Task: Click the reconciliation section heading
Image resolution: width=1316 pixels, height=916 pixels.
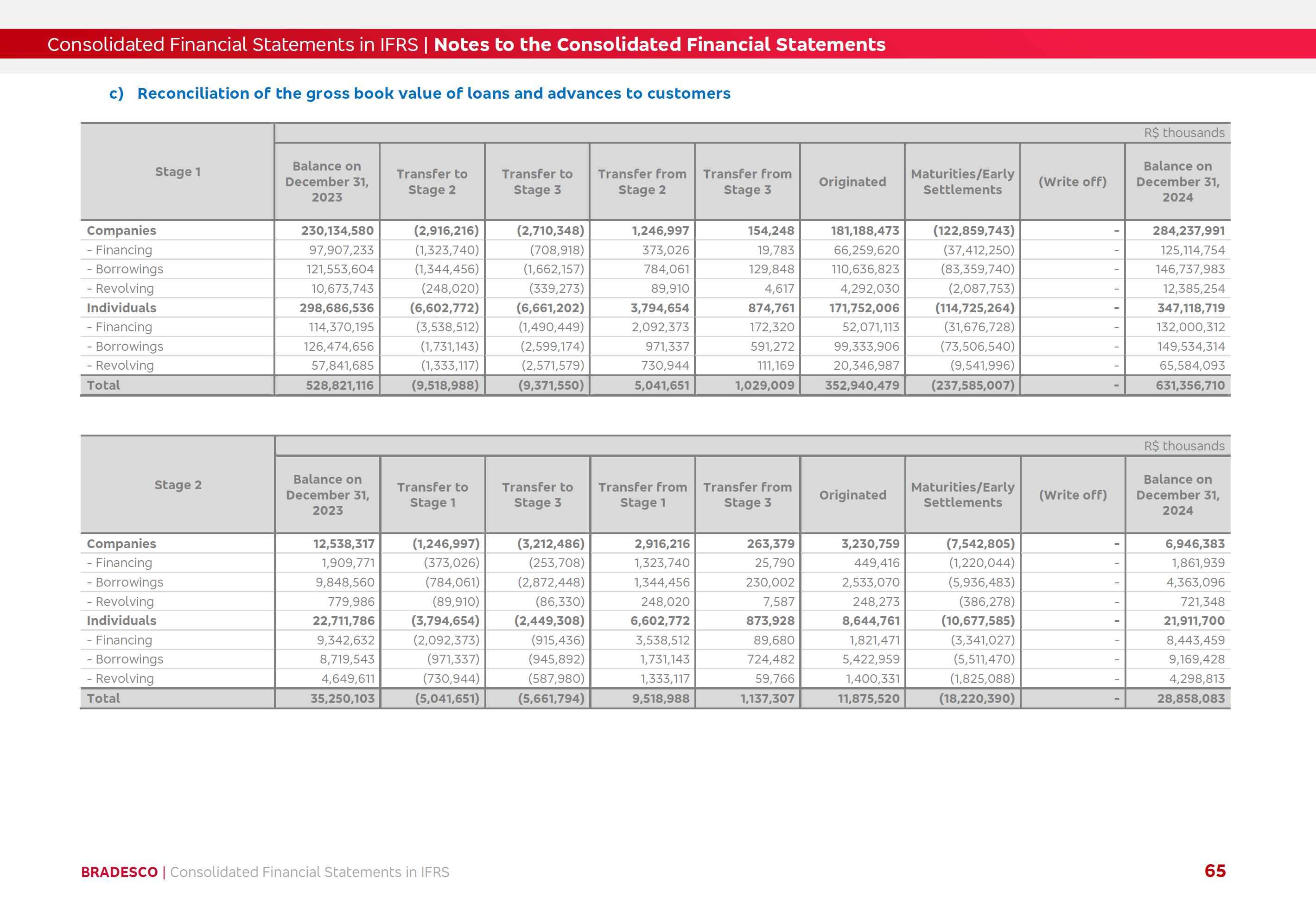Action: [433, 94]
